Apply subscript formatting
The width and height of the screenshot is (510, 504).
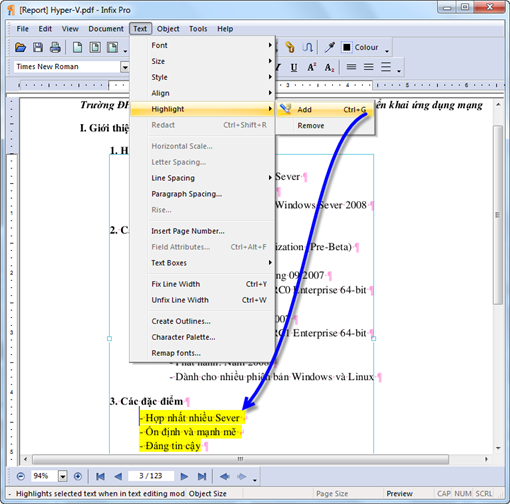(329, 68)
